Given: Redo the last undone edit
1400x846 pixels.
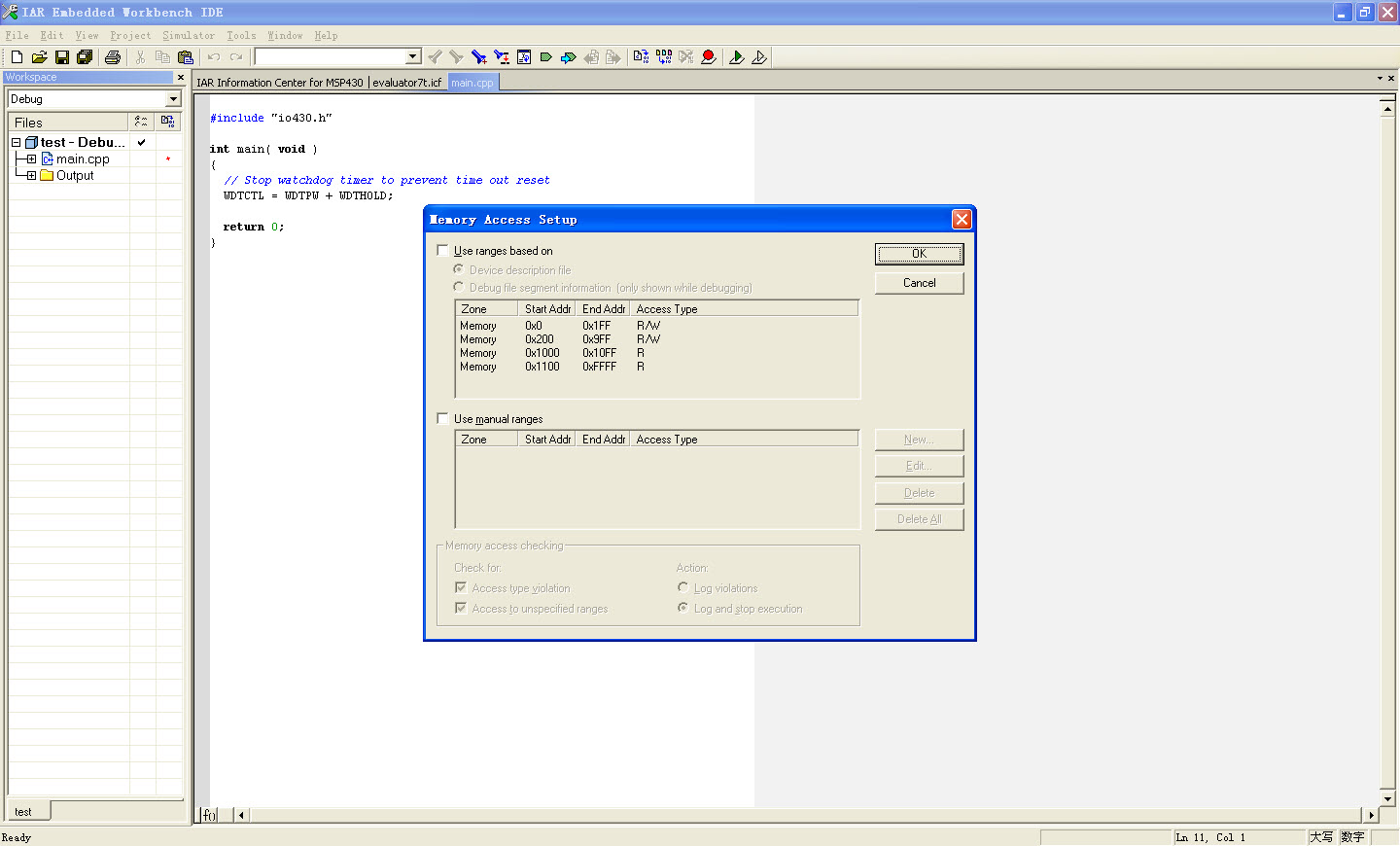Looking at the screenshot, I should (236, 57).
